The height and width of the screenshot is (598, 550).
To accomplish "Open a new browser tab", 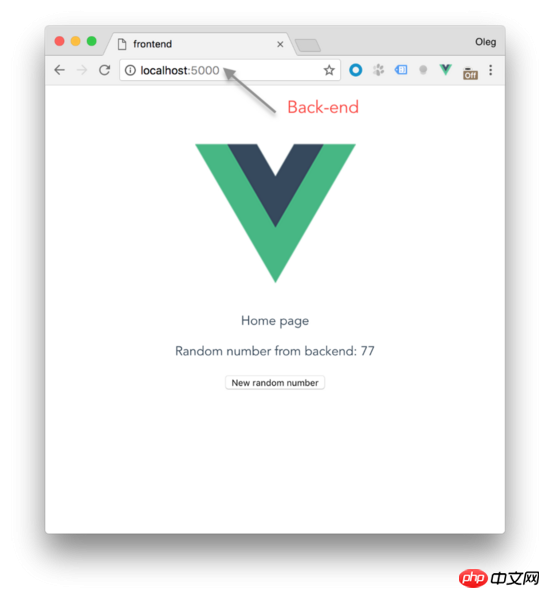I will coord(308,45).
